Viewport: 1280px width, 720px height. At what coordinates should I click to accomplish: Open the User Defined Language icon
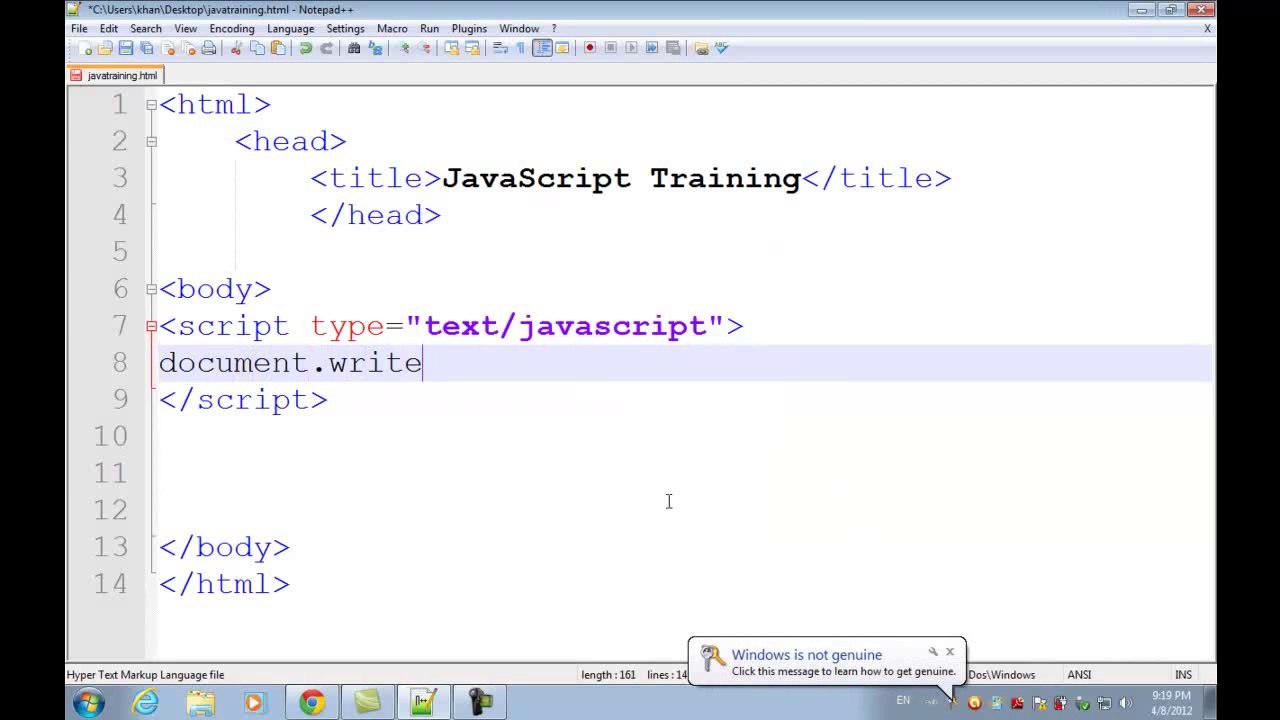pyautogui.click(x=562, y=48)
